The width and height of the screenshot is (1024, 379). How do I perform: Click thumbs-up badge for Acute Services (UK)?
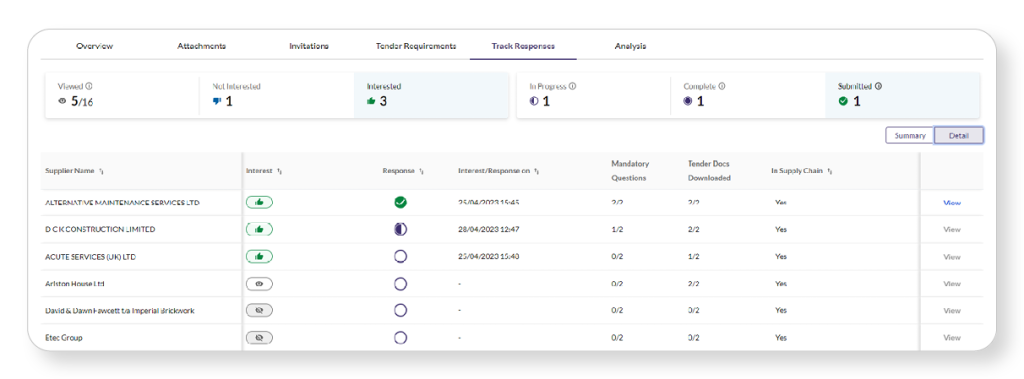pos(259,257)
